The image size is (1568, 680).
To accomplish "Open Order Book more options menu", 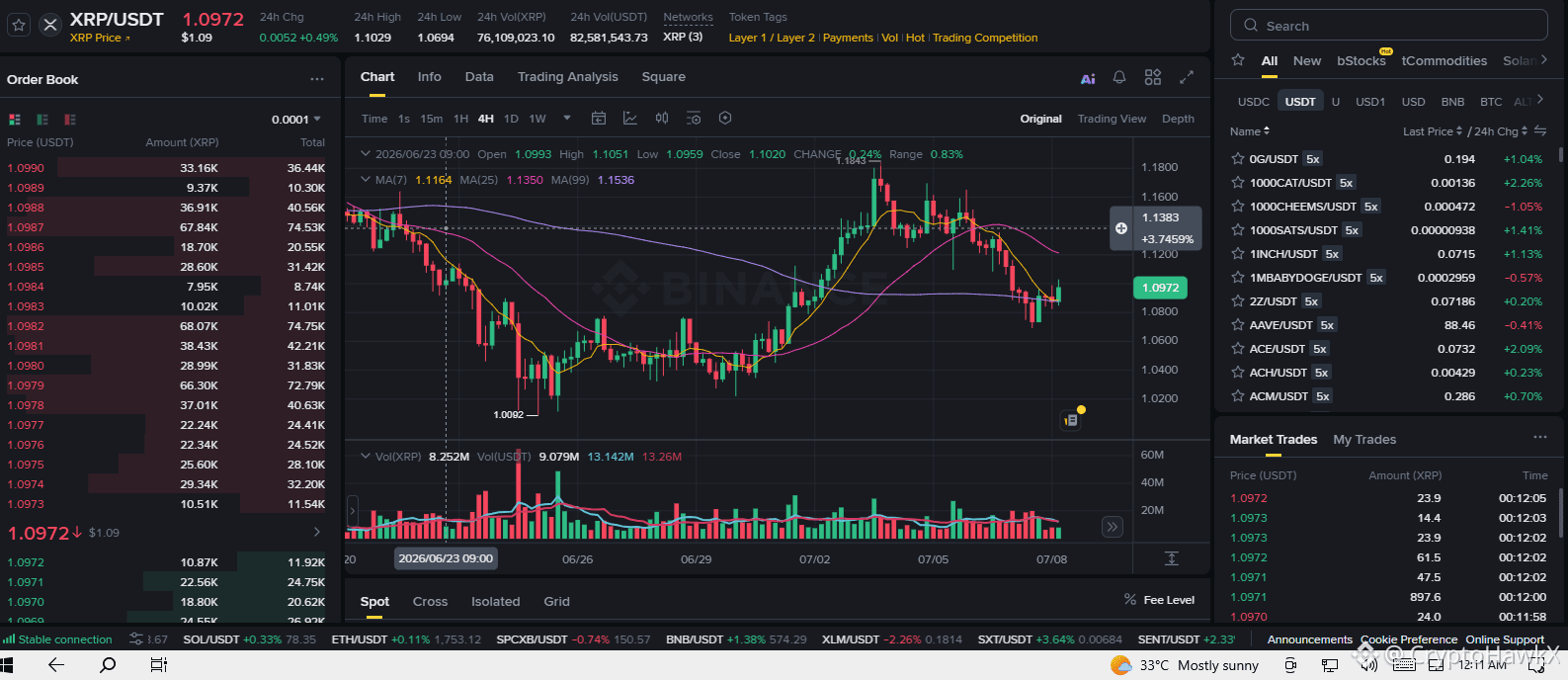I will [x=316, y=79].
